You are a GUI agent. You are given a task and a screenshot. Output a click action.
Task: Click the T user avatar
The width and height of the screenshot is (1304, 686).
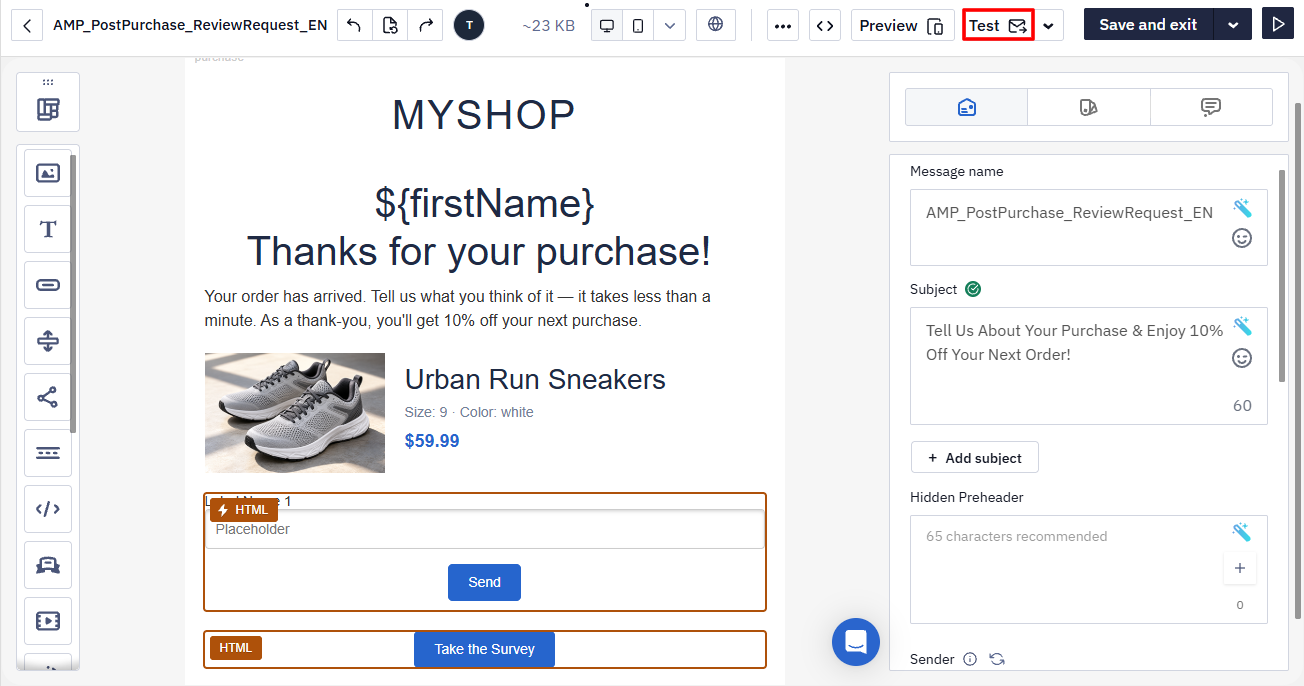(469, 25)
